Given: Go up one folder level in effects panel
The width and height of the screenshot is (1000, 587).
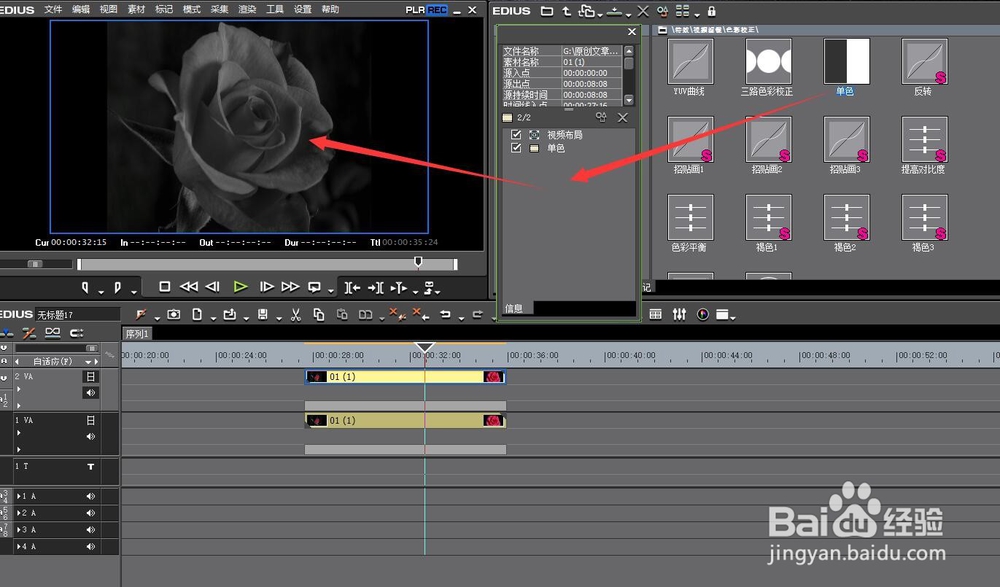Looking at the screenshot, I should pos(566,11).
